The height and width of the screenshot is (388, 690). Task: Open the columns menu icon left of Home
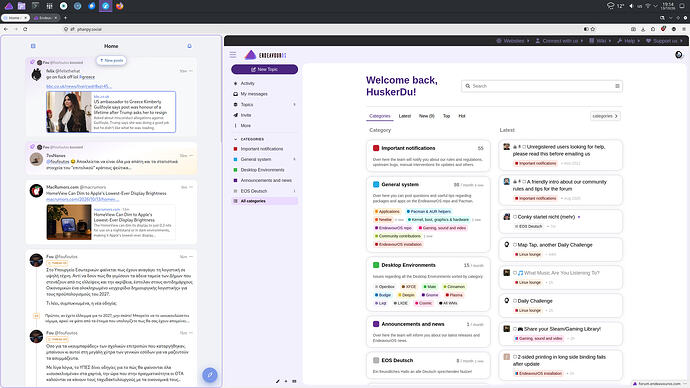coord(33,46)
